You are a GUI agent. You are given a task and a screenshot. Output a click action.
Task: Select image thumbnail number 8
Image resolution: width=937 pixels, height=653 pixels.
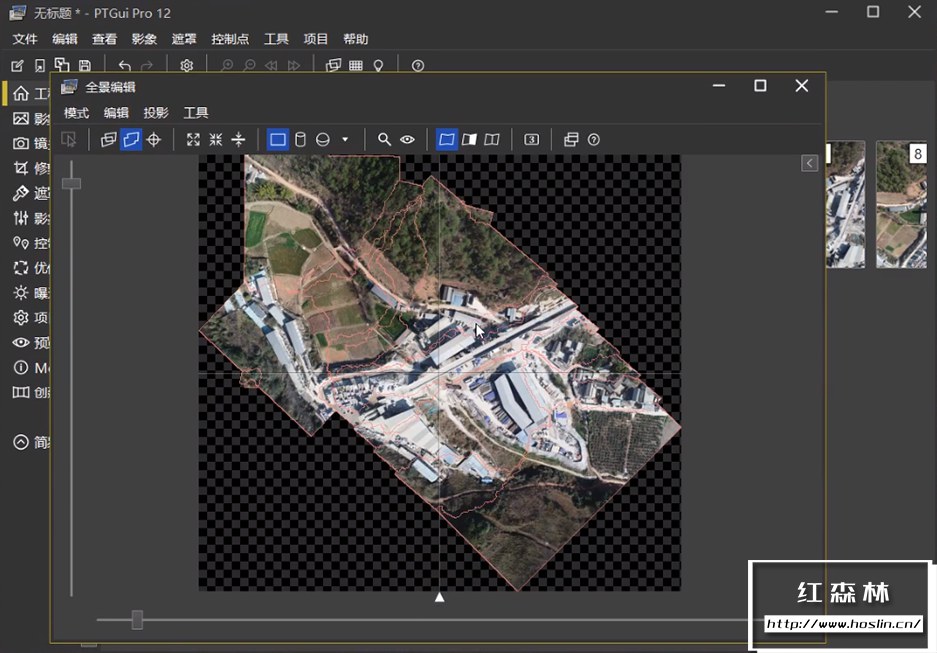[x=900, y=204]
